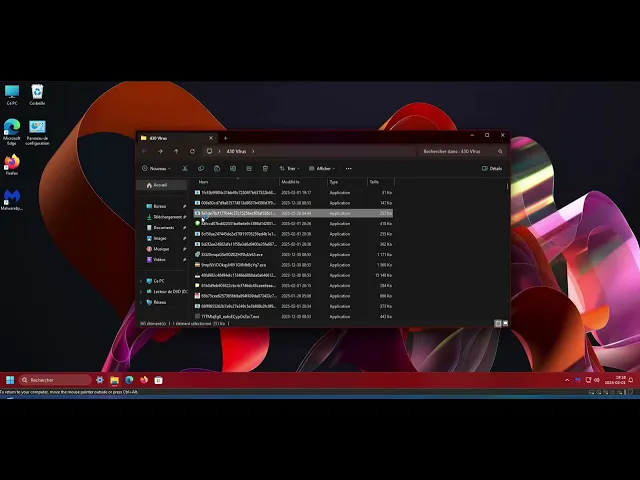Viewport: 640px width, 480px height.
Task: Open the three-dots more options menu
Action: (x=349, y=168)
